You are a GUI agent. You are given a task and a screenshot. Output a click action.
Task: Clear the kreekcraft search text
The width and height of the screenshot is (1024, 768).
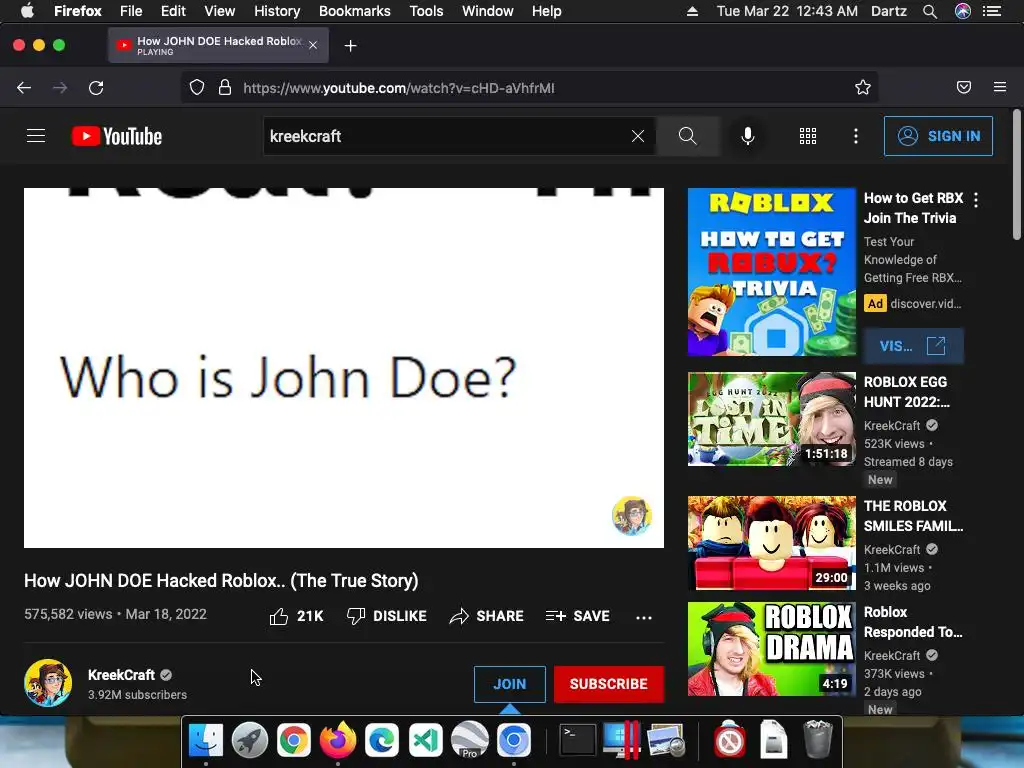click(638, 136)
